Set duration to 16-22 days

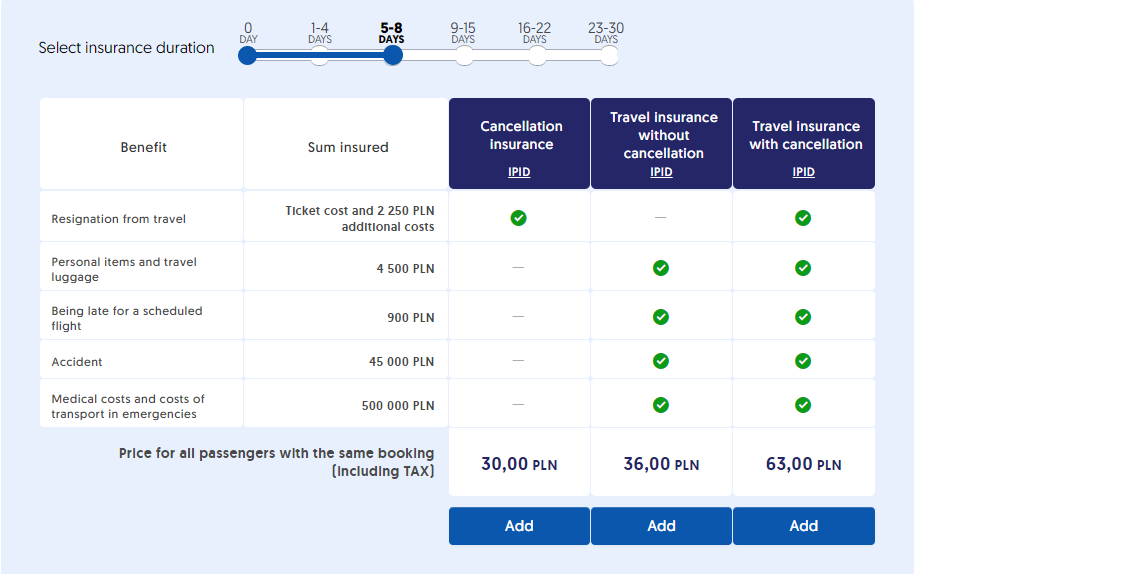537,56
